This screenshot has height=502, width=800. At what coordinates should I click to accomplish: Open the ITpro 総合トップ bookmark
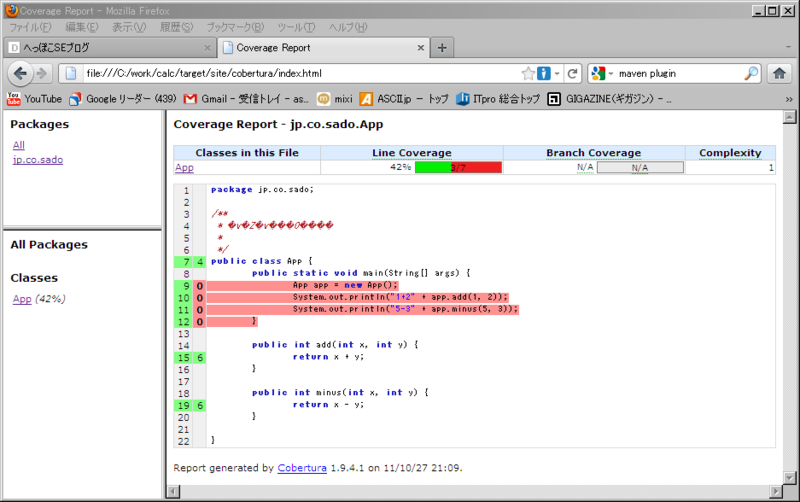pos(497,99)
